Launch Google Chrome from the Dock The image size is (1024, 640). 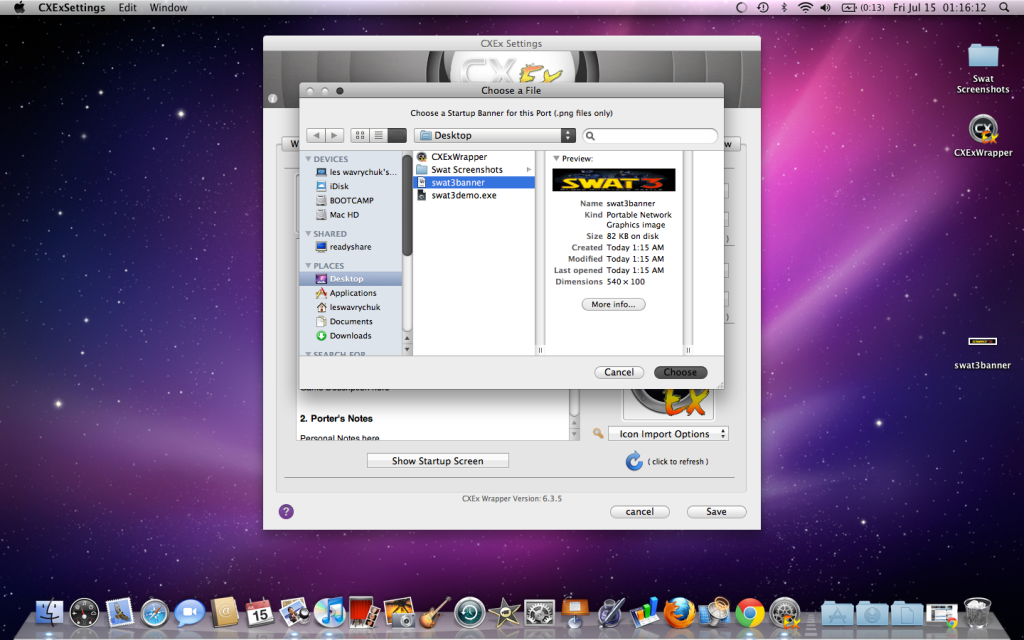750,613
